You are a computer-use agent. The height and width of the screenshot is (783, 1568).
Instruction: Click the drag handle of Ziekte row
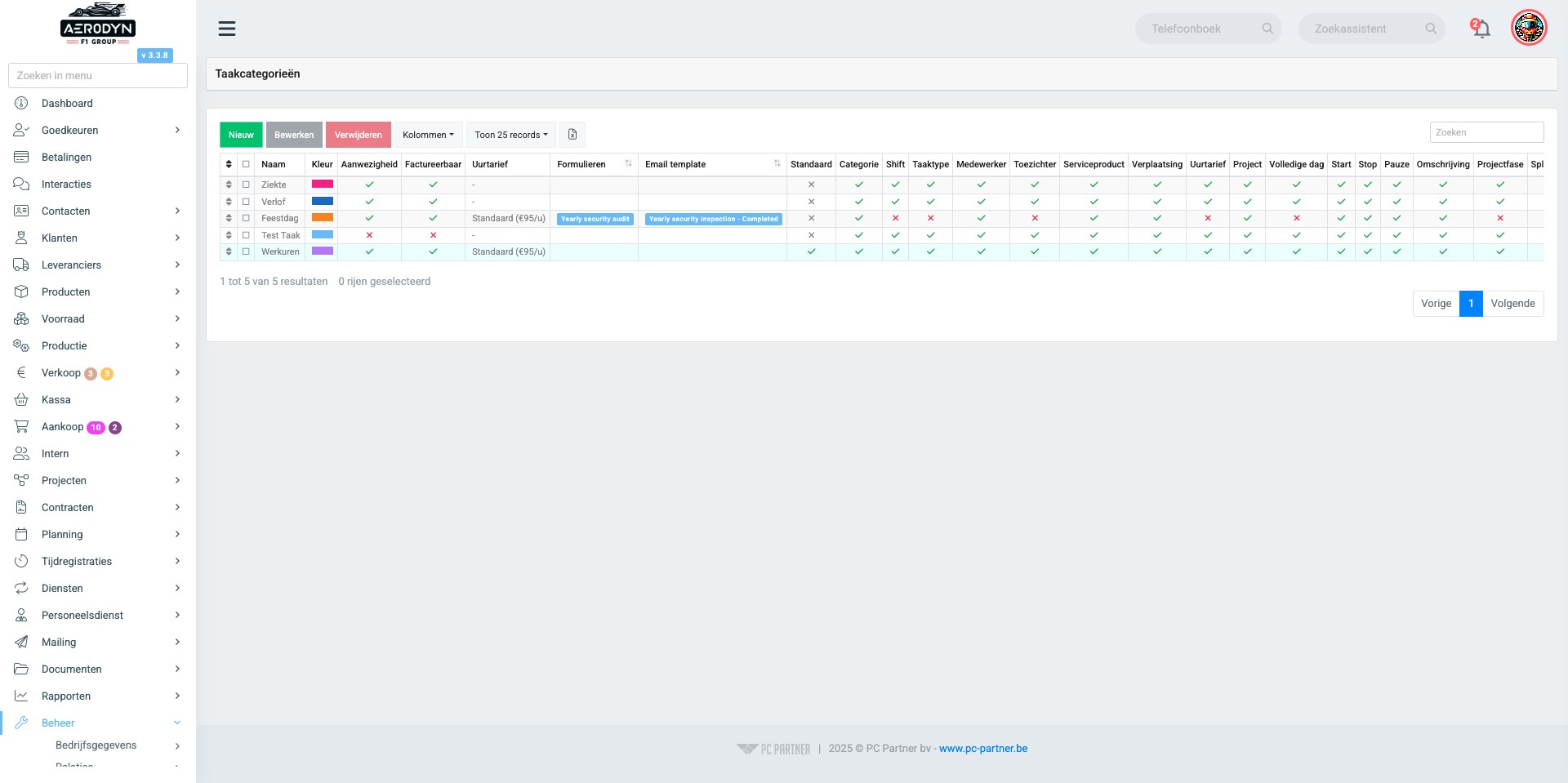(x=229, y=185)
